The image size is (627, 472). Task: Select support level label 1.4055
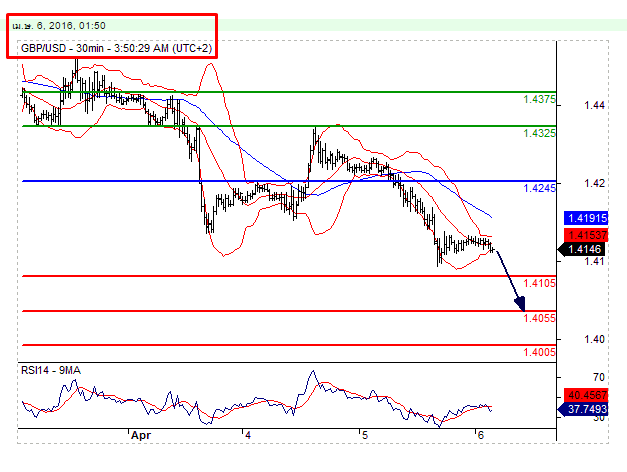pyautogui.click(x=539, y=318)
